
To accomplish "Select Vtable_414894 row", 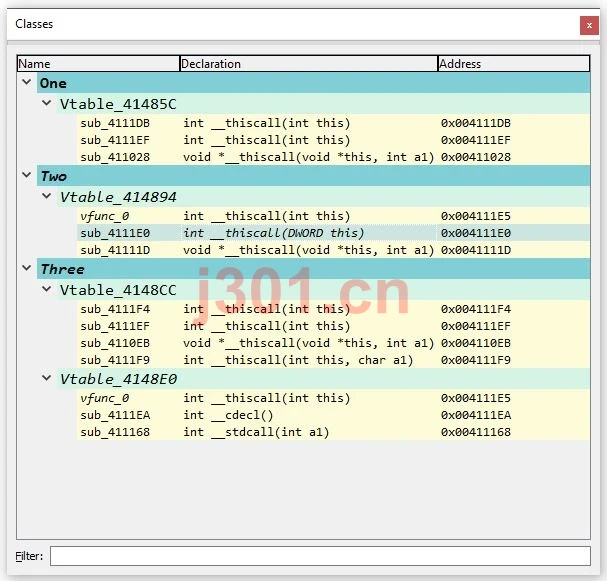I will click(324, 197).
